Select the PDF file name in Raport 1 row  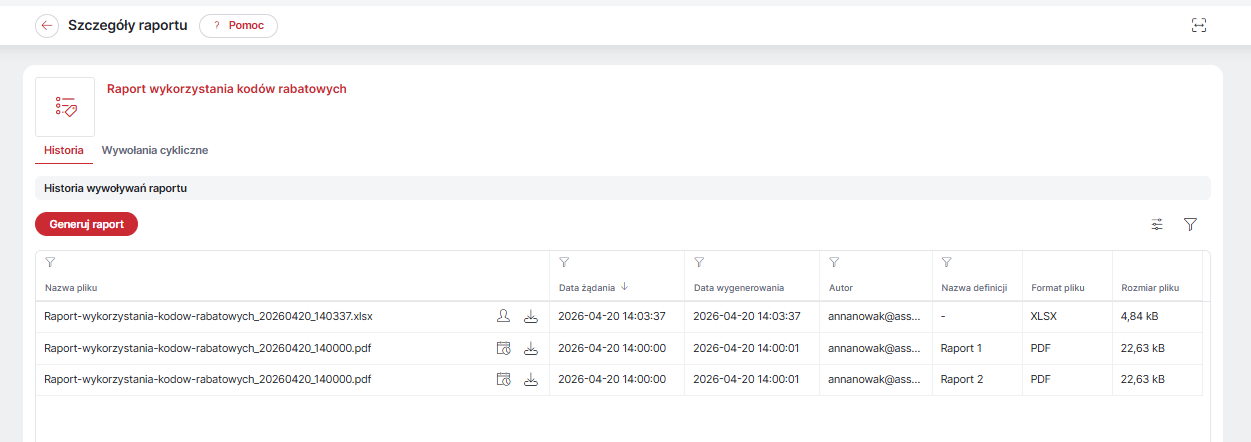tap(208, 348)
